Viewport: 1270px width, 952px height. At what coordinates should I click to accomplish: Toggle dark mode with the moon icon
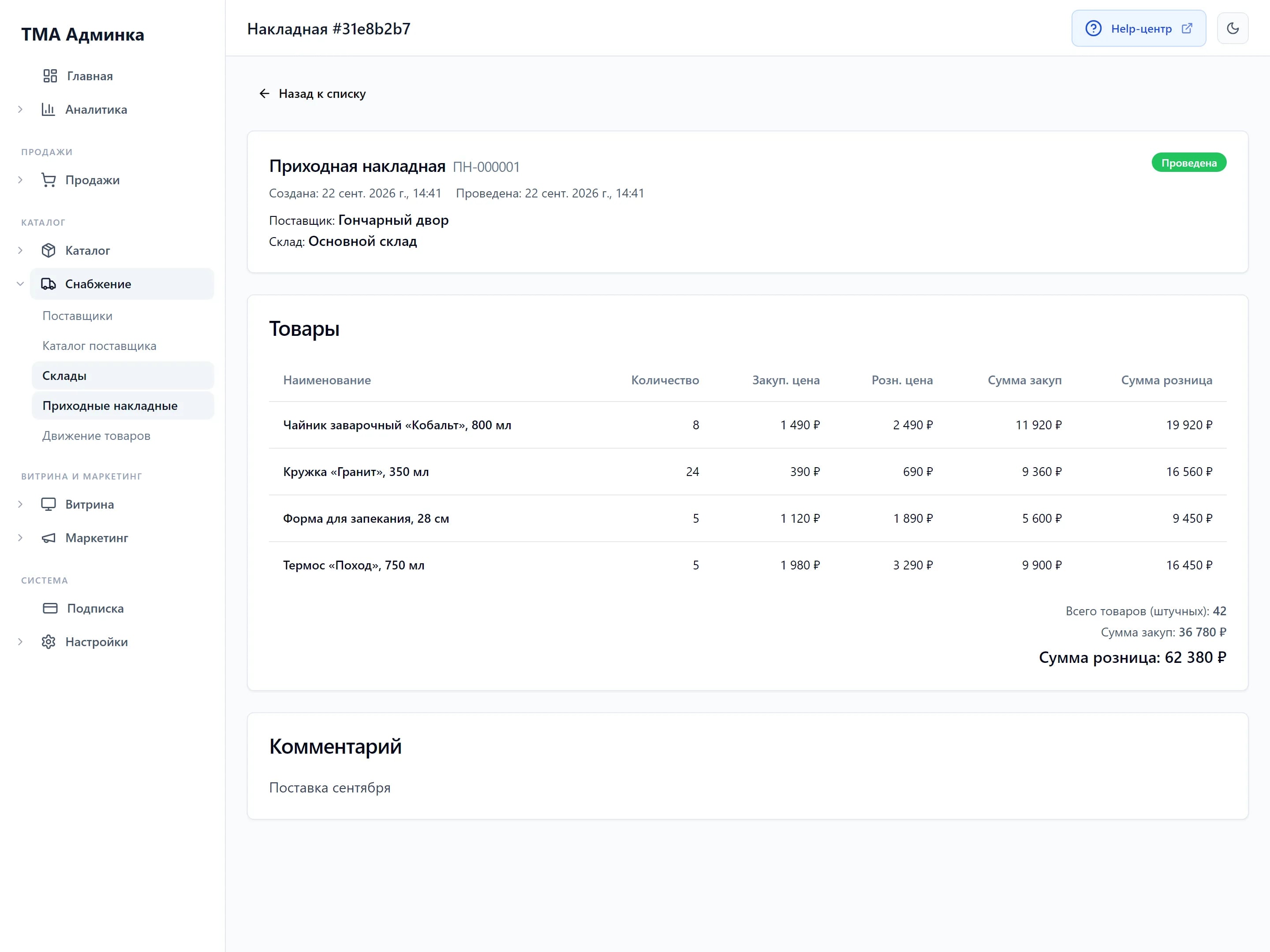point(1232,28)
